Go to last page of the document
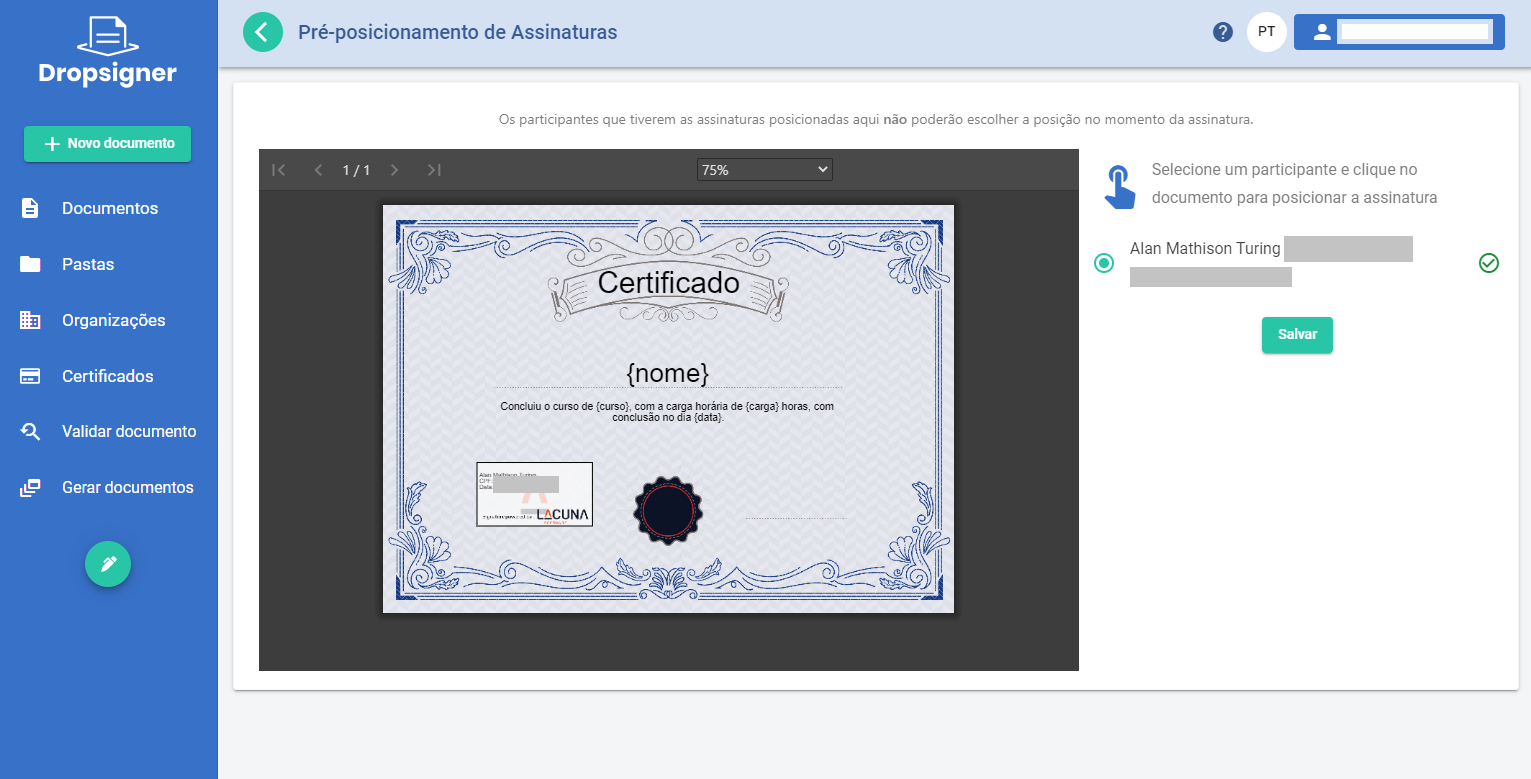The height and width of the screenshot is (779, 1531). 434,170
